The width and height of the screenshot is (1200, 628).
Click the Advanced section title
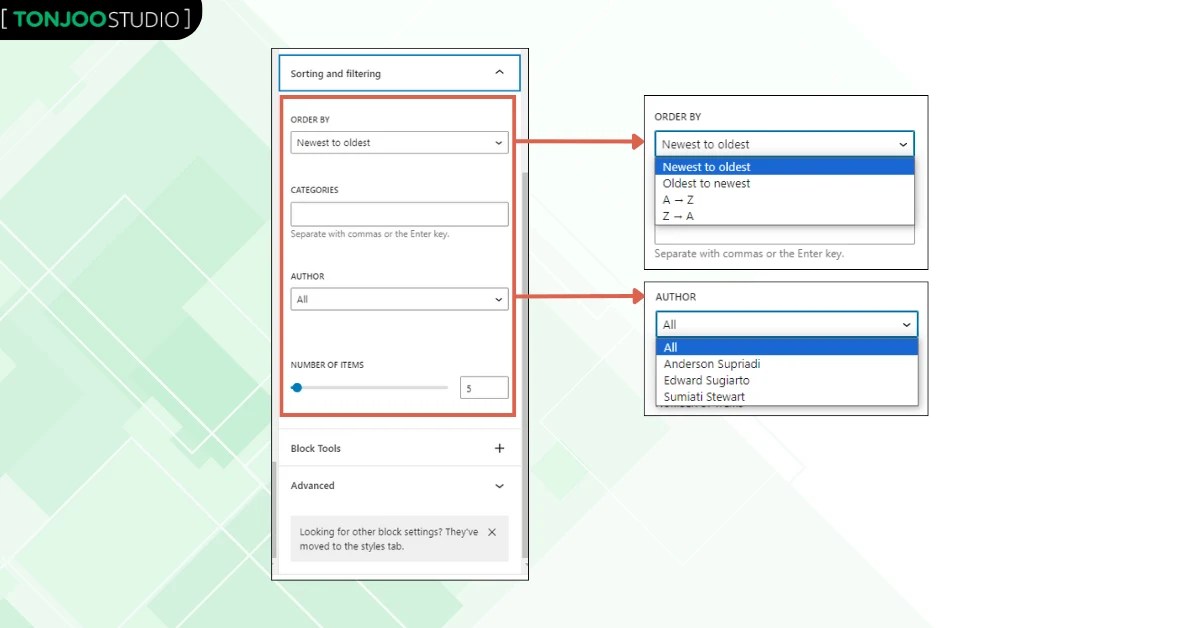tap(313, 486)
